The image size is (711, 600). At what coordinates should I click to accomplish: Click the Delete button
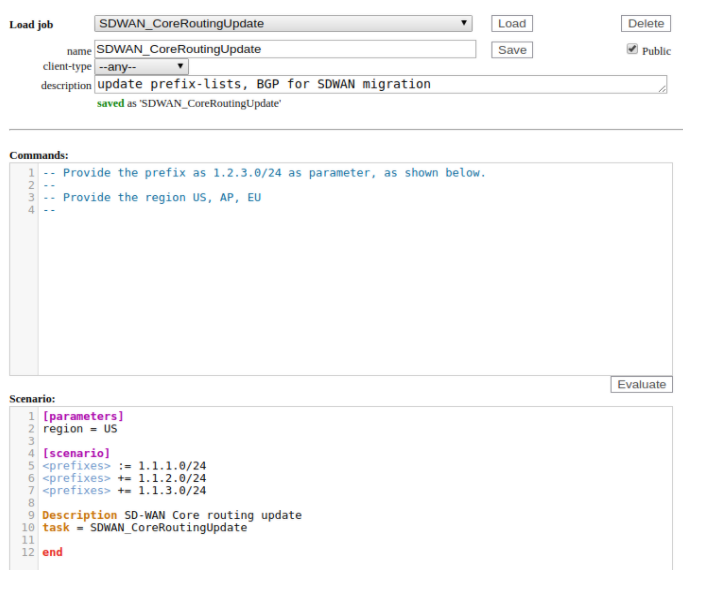[x=646, y=24]
